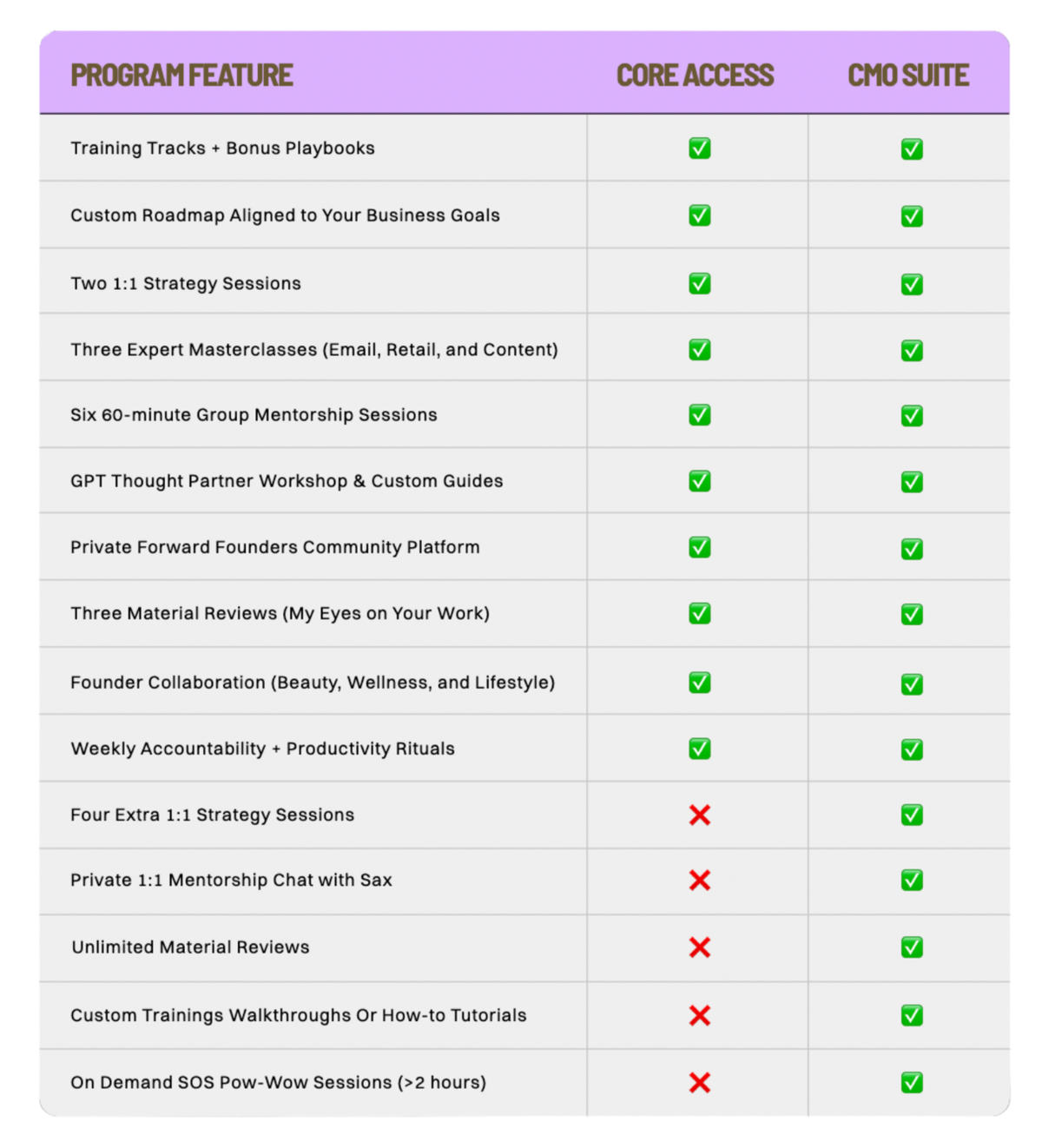1042x1148 pixels.
Task: Click the Program Feature header label
Action: 181,76
